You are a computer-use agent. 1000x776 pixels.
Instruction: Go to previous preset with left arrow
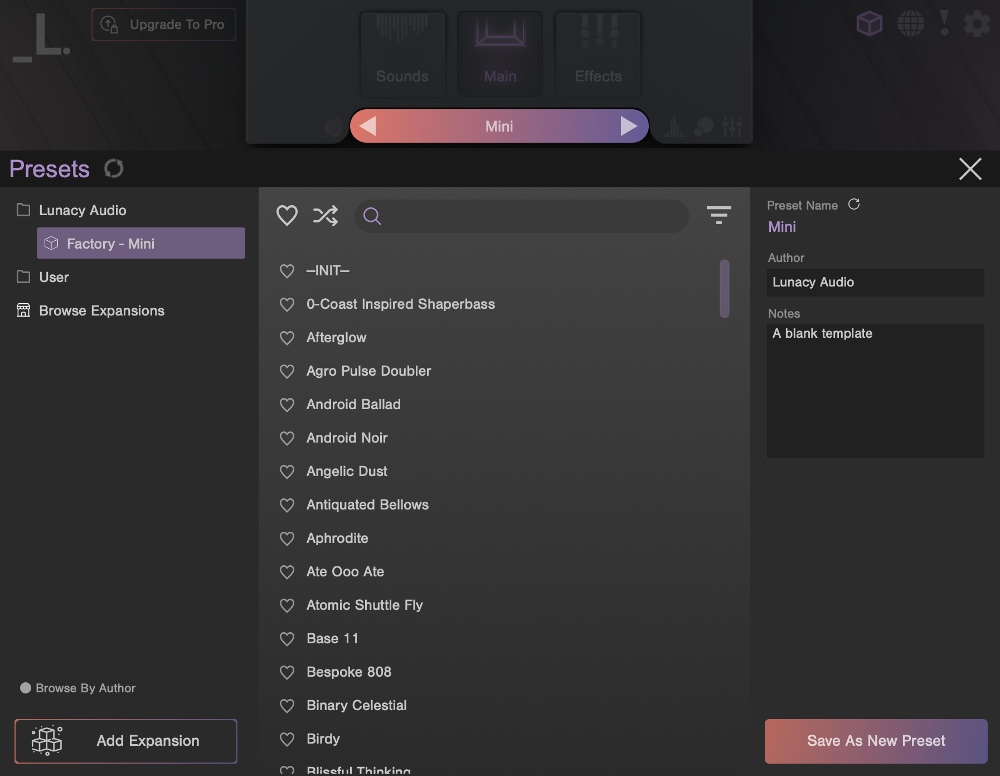pyautogui.click(x=368, y=126)
